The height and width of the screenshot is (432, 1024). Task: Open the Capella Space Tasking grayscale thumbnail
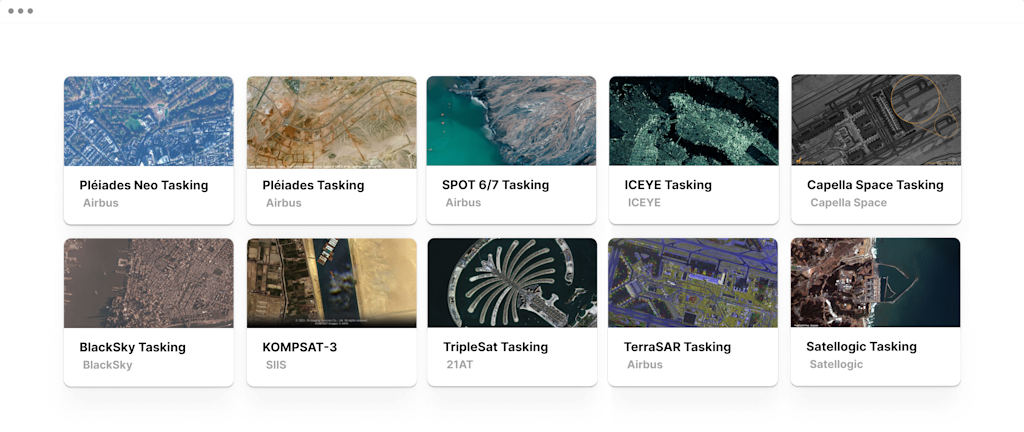tap(876, 119)
